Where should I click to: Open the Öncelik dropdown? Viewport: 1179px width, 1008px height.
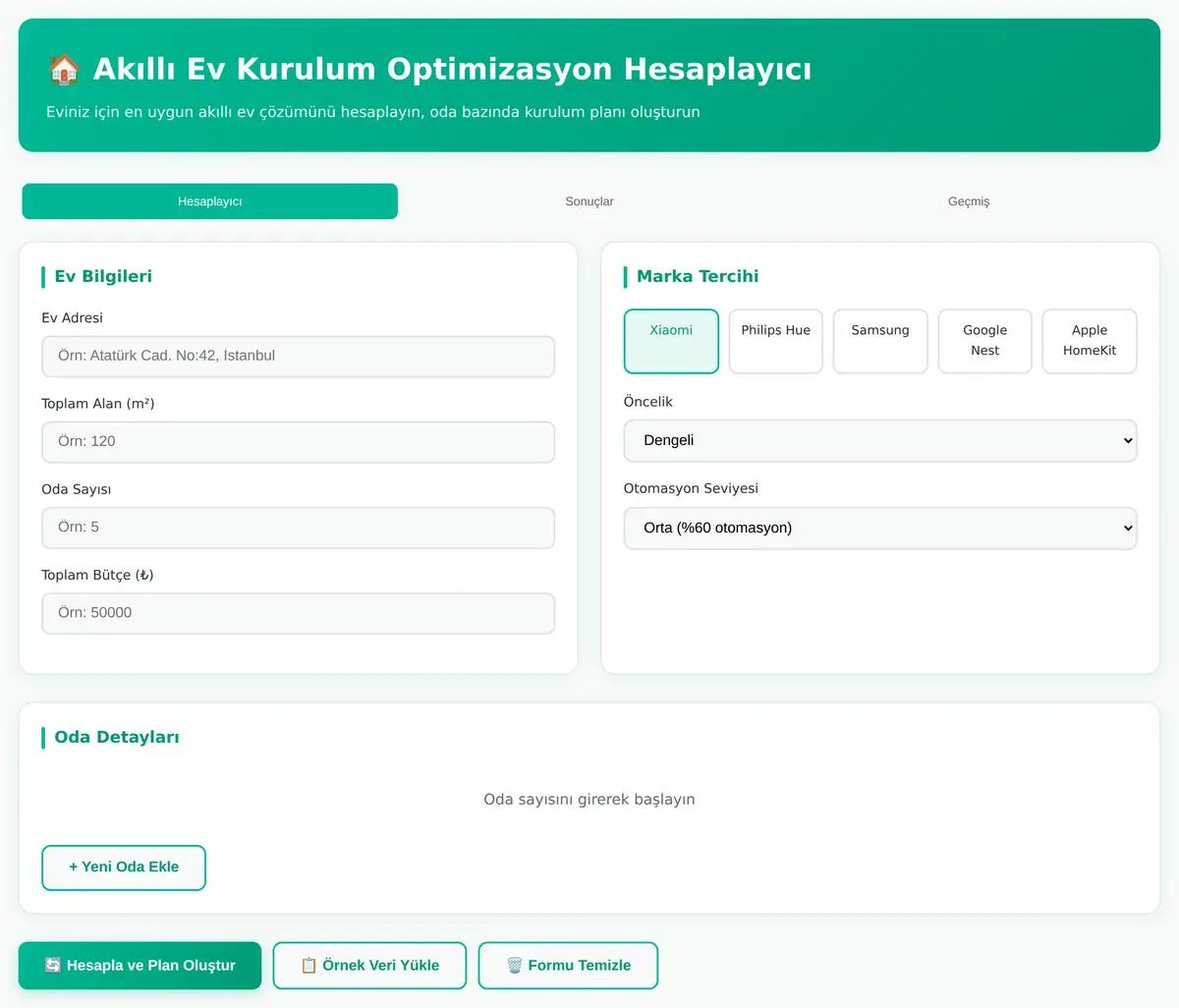coord(880,440)
